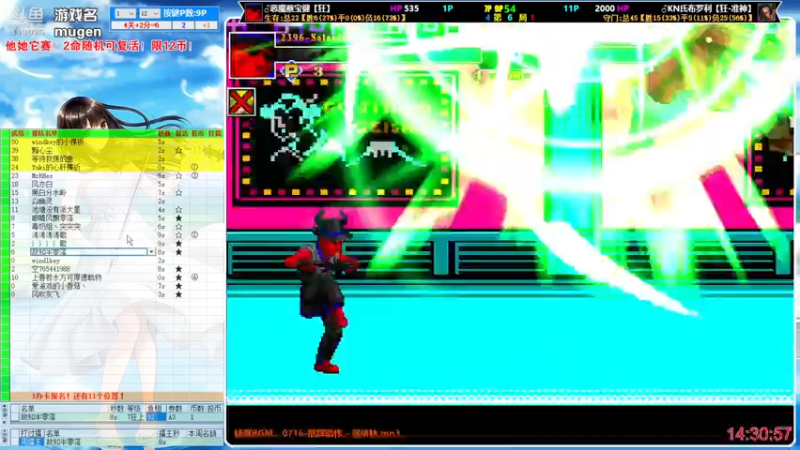Screen dimensions: 800x450
Task: Click the red X icon below player portrait
Action: click(241, 102)
